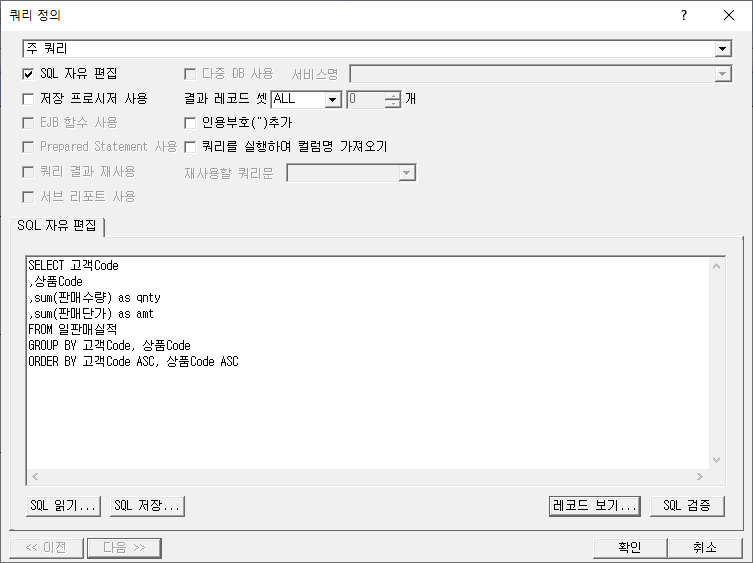
Task: Close the 쿼리 정의 dialog
Action: (x=729, y=15)
